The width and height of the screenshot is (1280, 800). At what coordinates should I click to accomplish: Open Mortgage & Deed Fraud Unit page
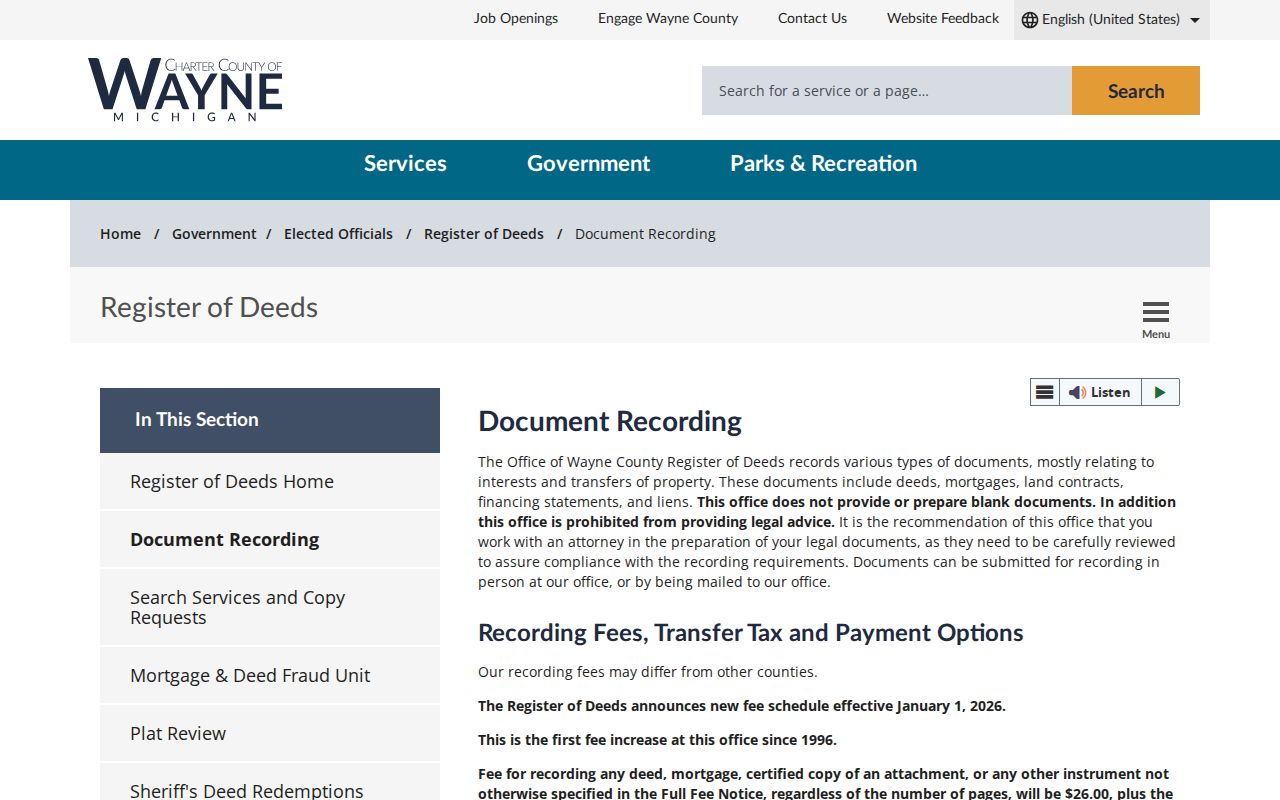pyautogui.click(x=270, y=676)
